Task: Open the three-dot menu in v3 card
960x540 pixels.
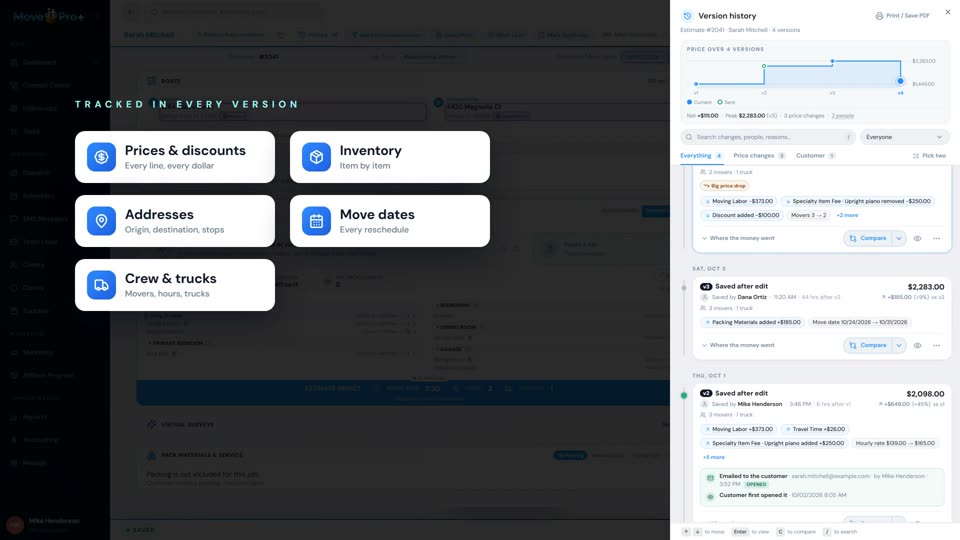Action: pos(936,345)
